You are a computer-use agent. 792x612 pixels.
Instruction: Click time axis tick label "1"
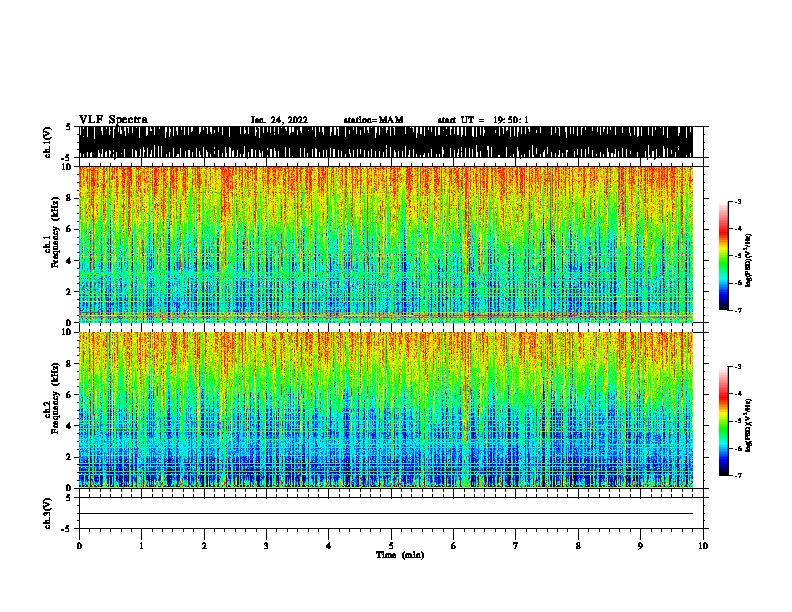[141, 546]
